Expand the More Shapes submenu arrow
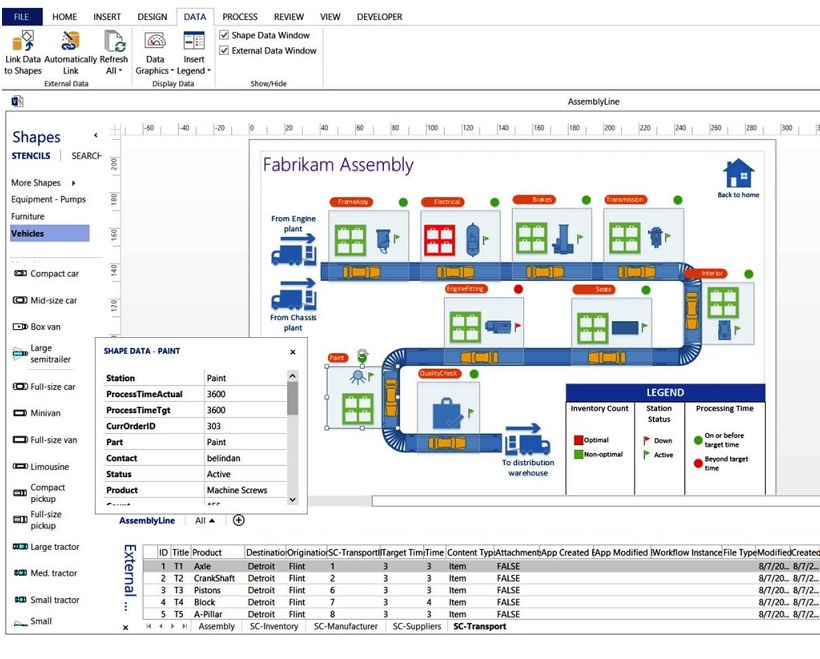Image resolution: width=820 pixels, height=659 pixels. pyautogui.click(x=73, y=183)
